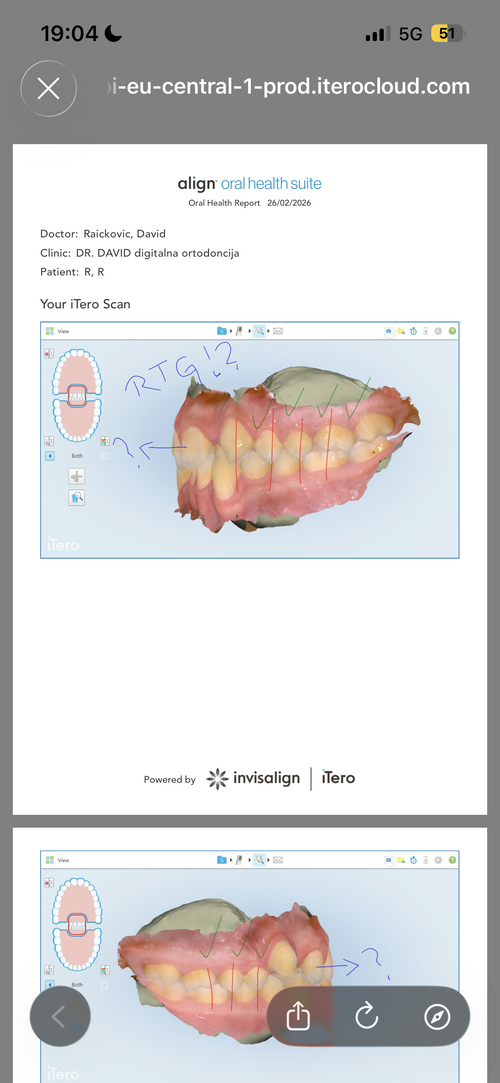Open the share sheet icon
The image size is (500, 1083).
click(x=298, y=1017)
